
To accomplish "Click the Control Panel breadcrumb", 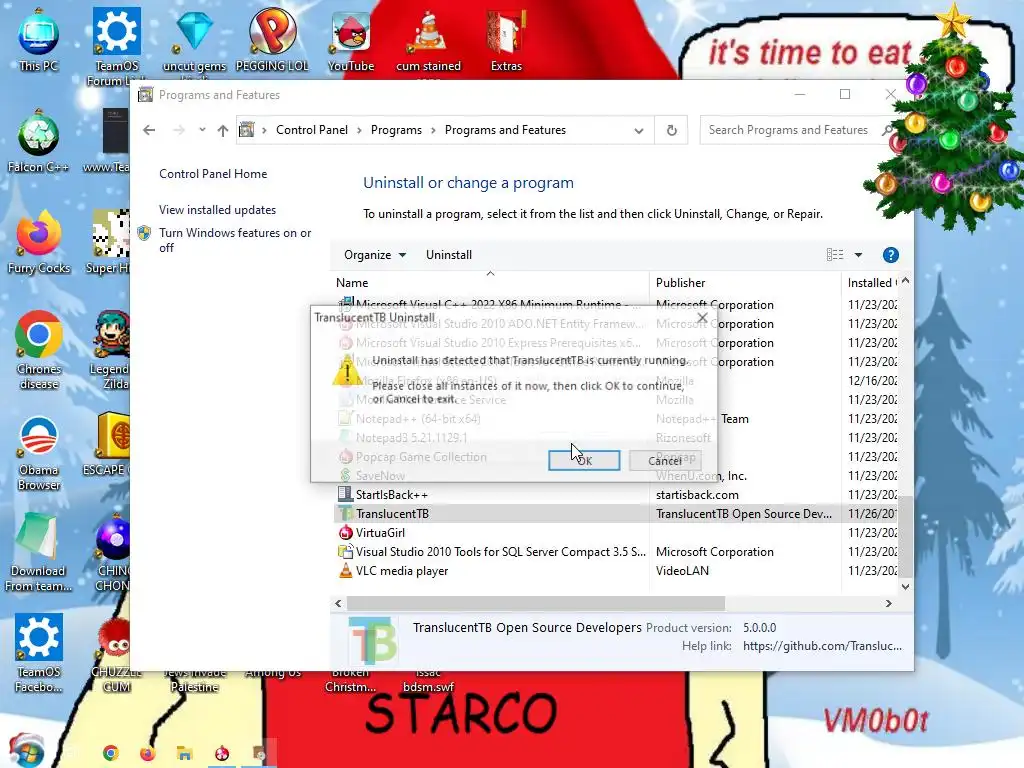I will coord(312,130).
